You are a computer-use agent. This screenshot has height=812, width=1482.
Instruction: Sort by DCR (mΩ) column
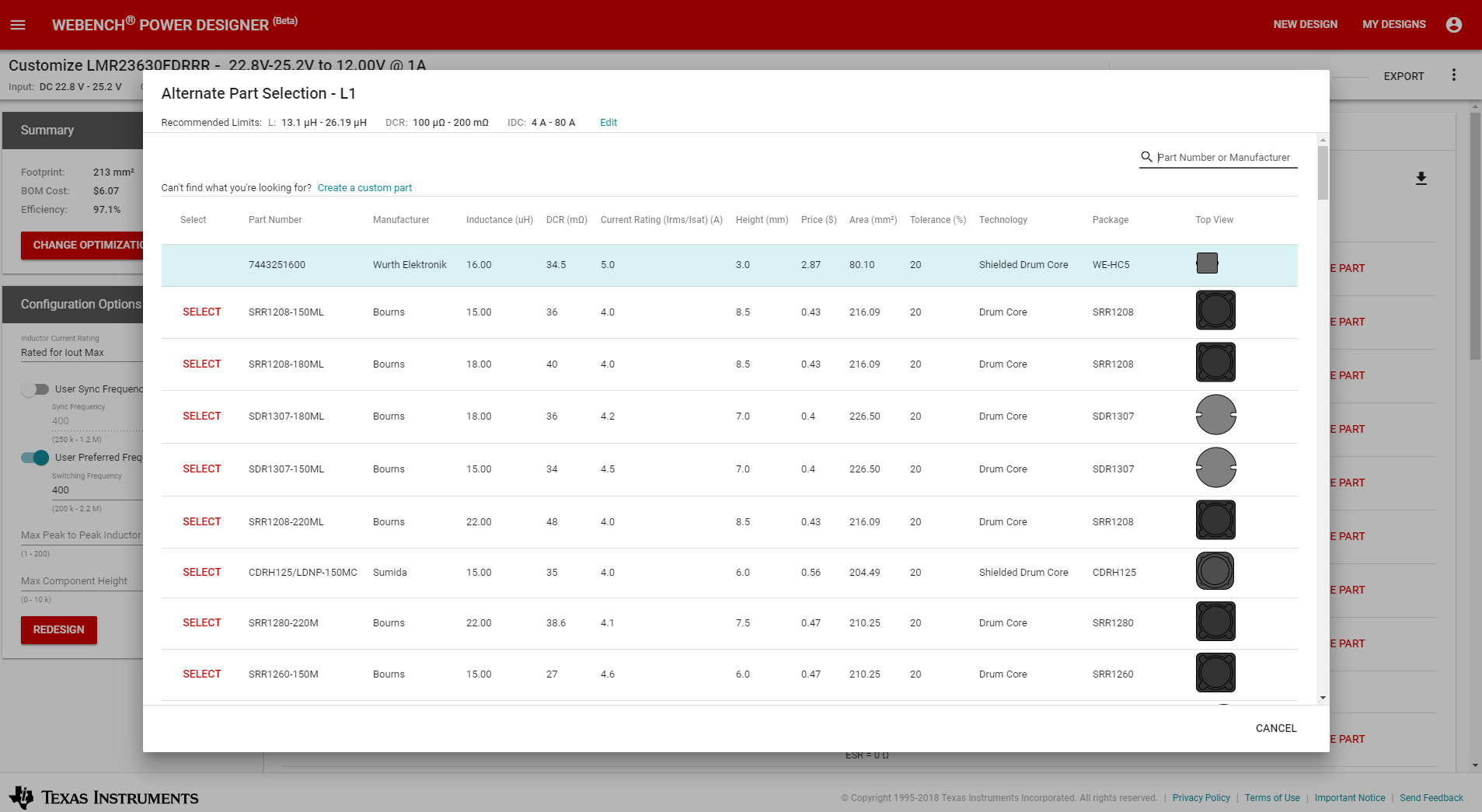pyautogui.click(x=567, y=220)
